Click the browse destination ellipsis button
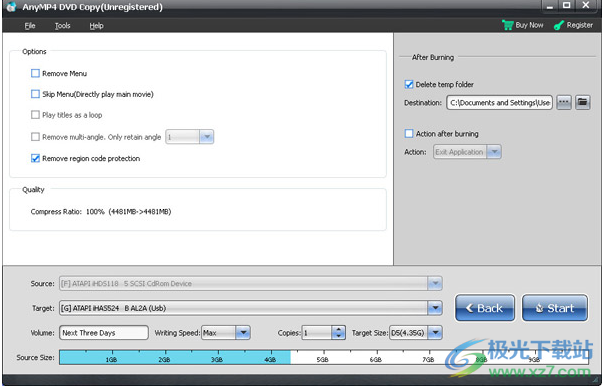The width and height of the screenshot is (604, 388). tap(564, 102)
